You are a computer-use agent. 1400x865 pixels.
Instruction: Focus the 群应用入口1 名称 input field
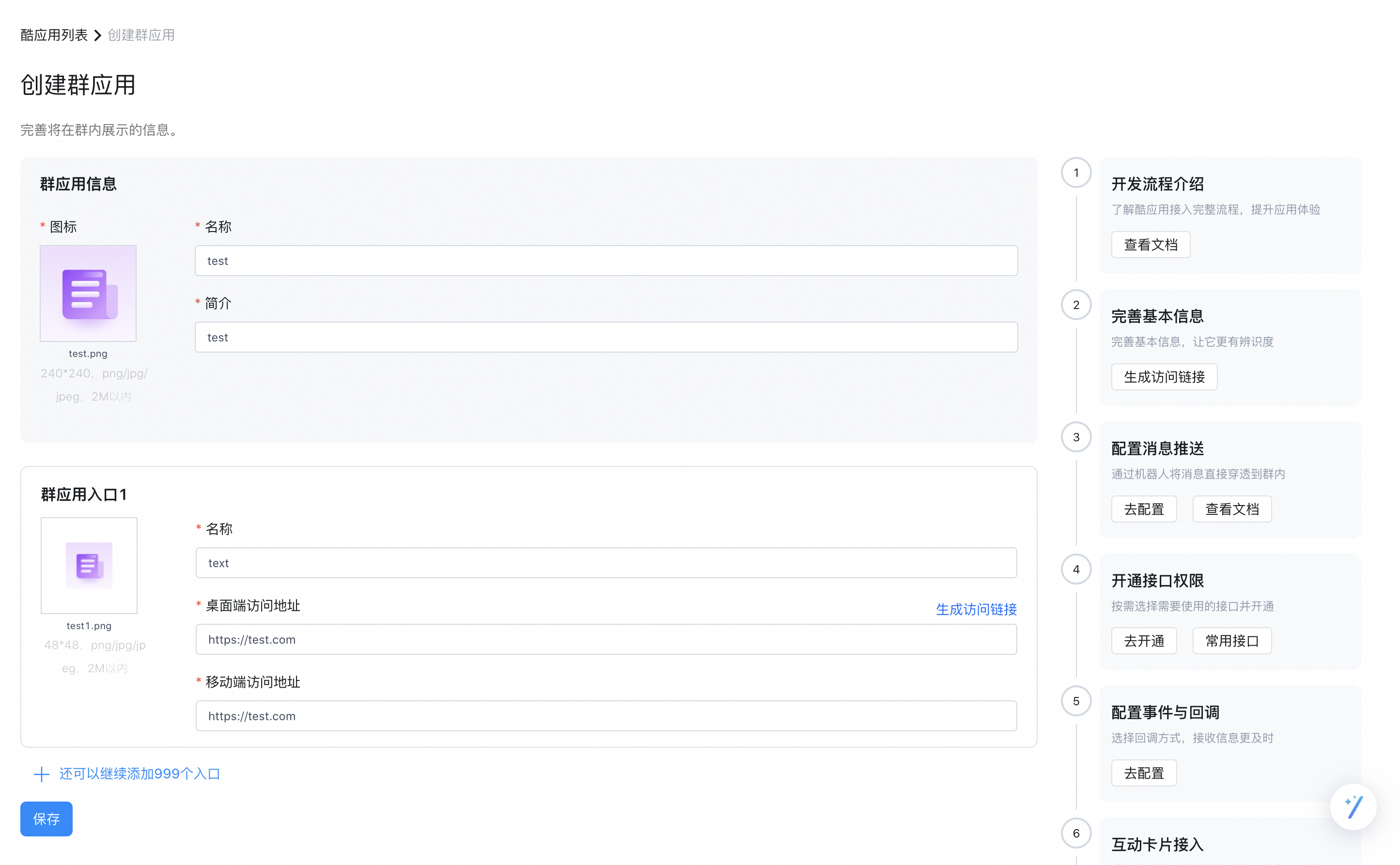pyautogui.click(x=606, y=563)
